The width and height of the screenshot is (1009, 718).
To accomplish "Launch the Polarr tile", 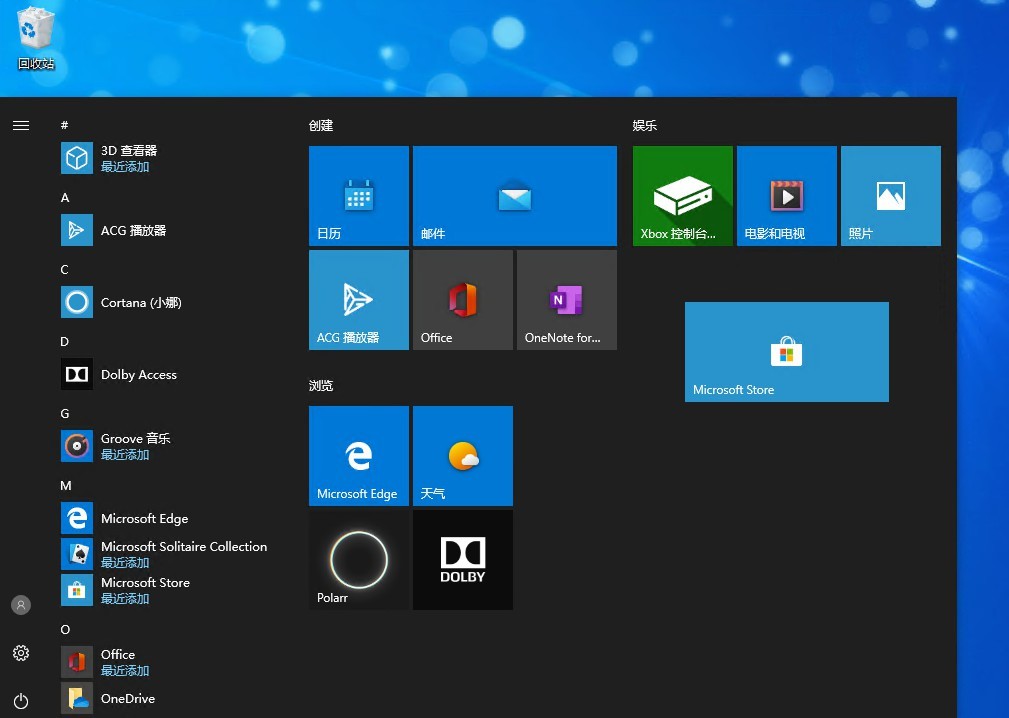I will pyautogui.click(x=359, y=560).
